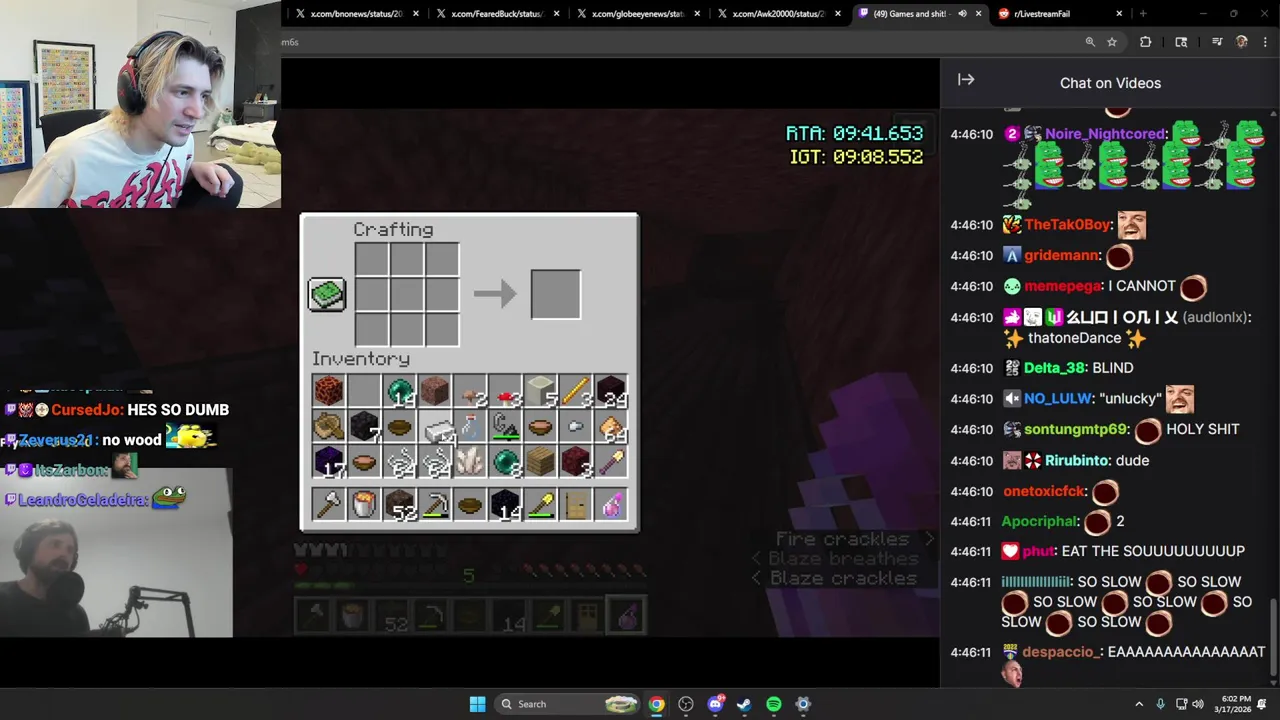The image size is (1280, 720).
Task: Select the iron axe in hotbar
Action: (x=328, y=505)
